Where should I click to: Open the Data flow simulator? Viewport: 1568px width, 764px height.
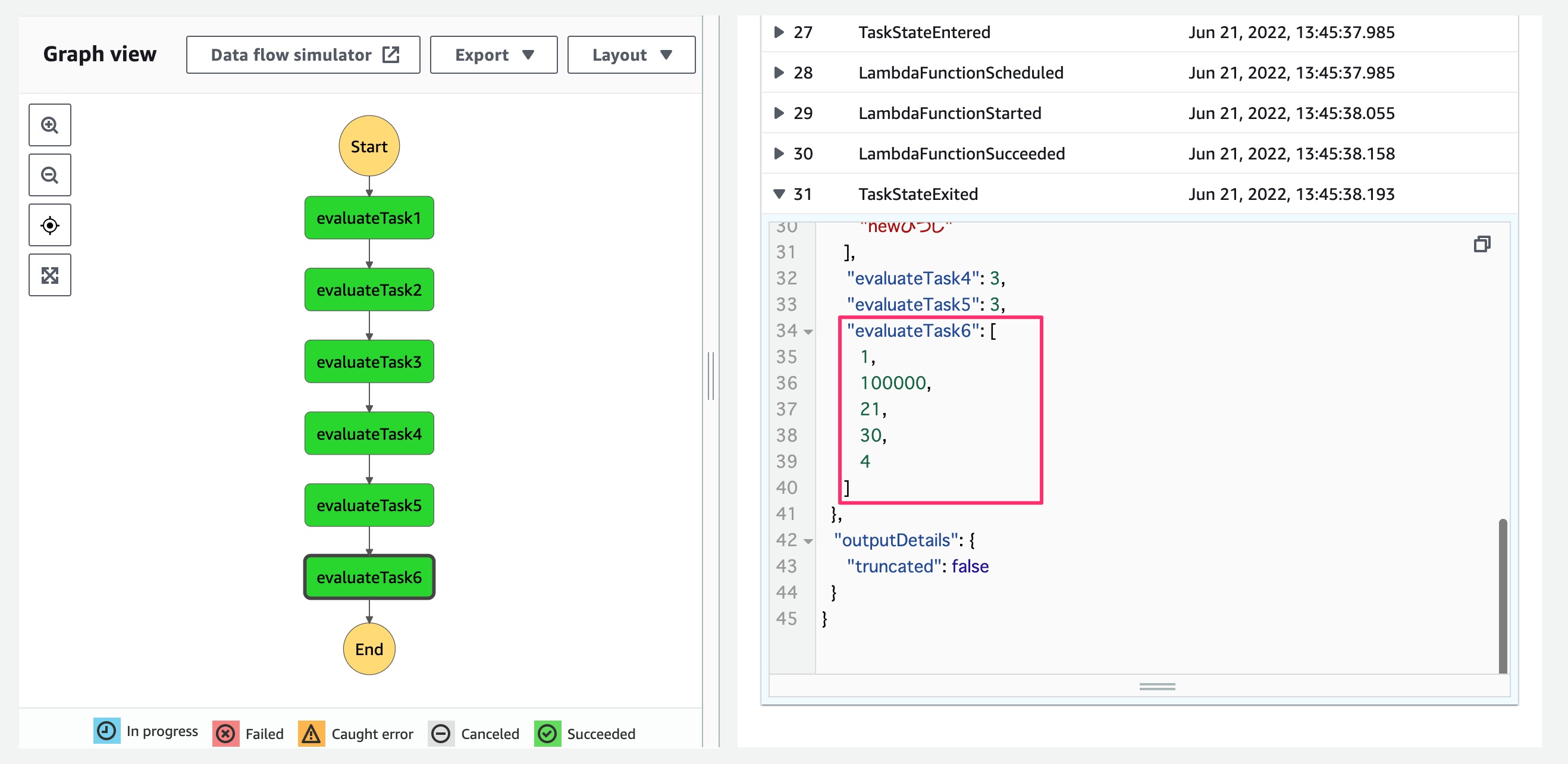point(303,55)
